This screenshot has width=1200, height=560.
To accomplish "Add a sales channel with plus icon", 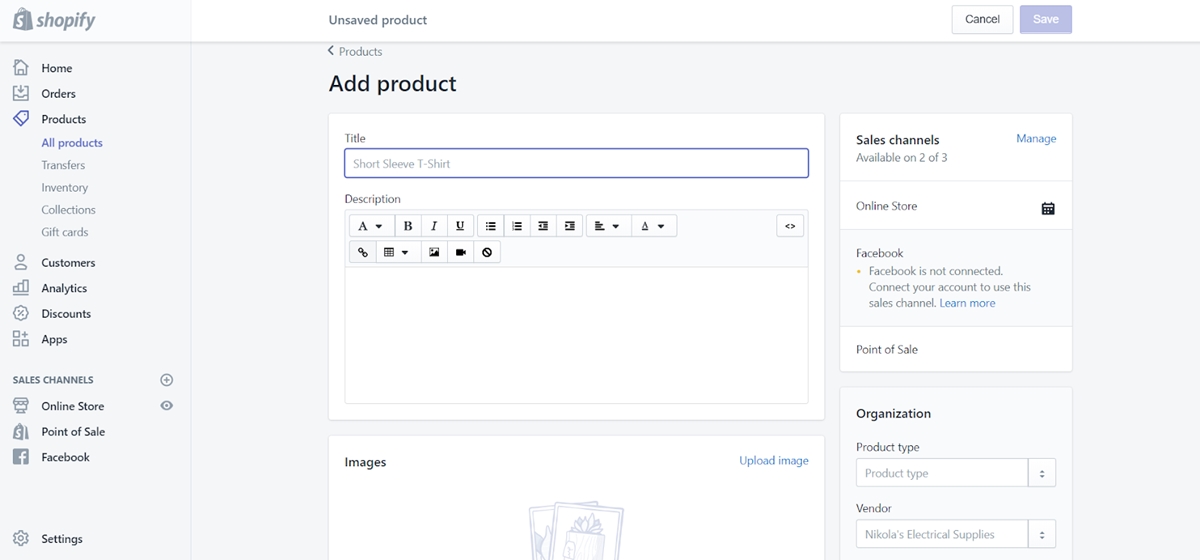I will coord(167,380).
